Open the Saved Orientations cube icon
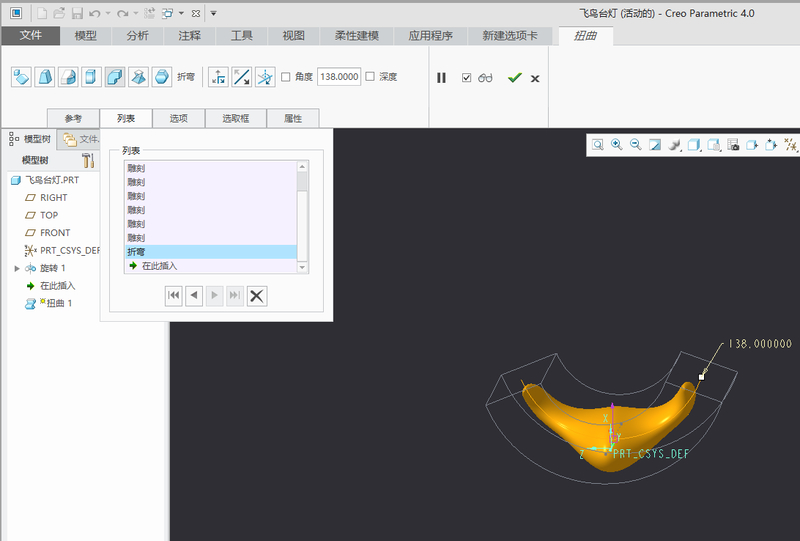This screenshot has height=541, width=800. point(714,145)
